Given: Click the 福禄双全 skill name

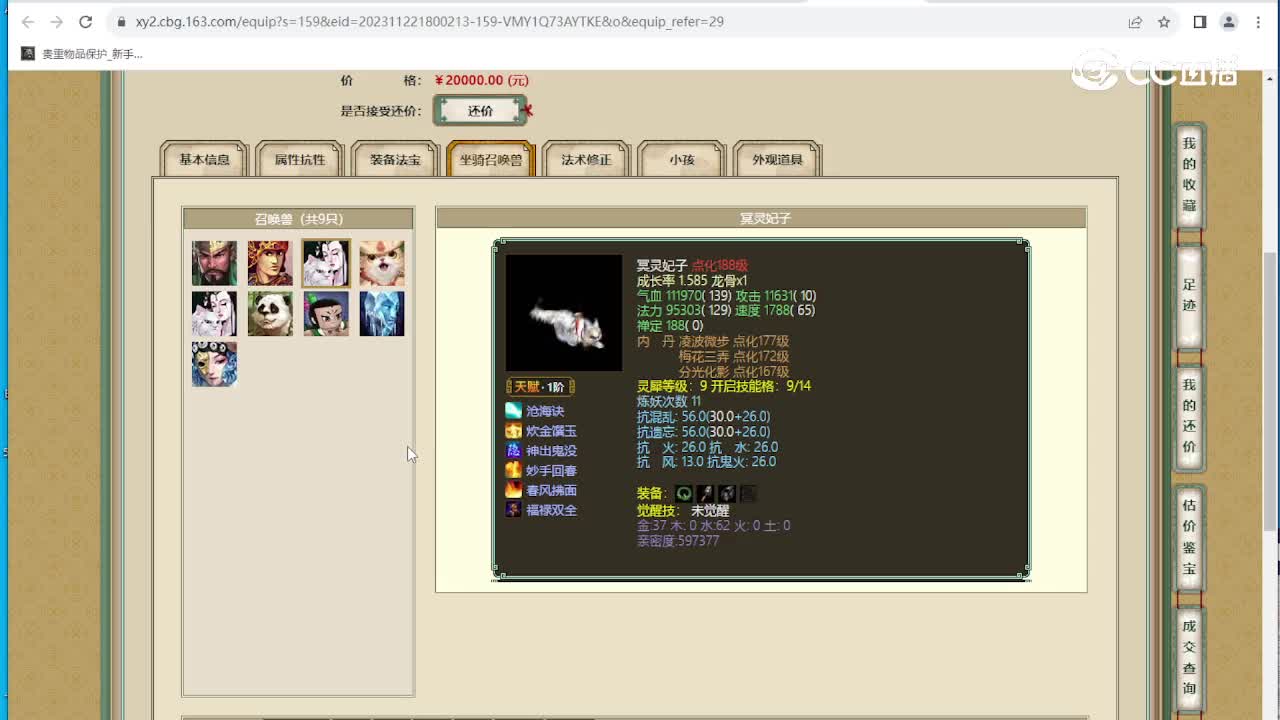Looking at the screenshot, I should pos(551,510).
